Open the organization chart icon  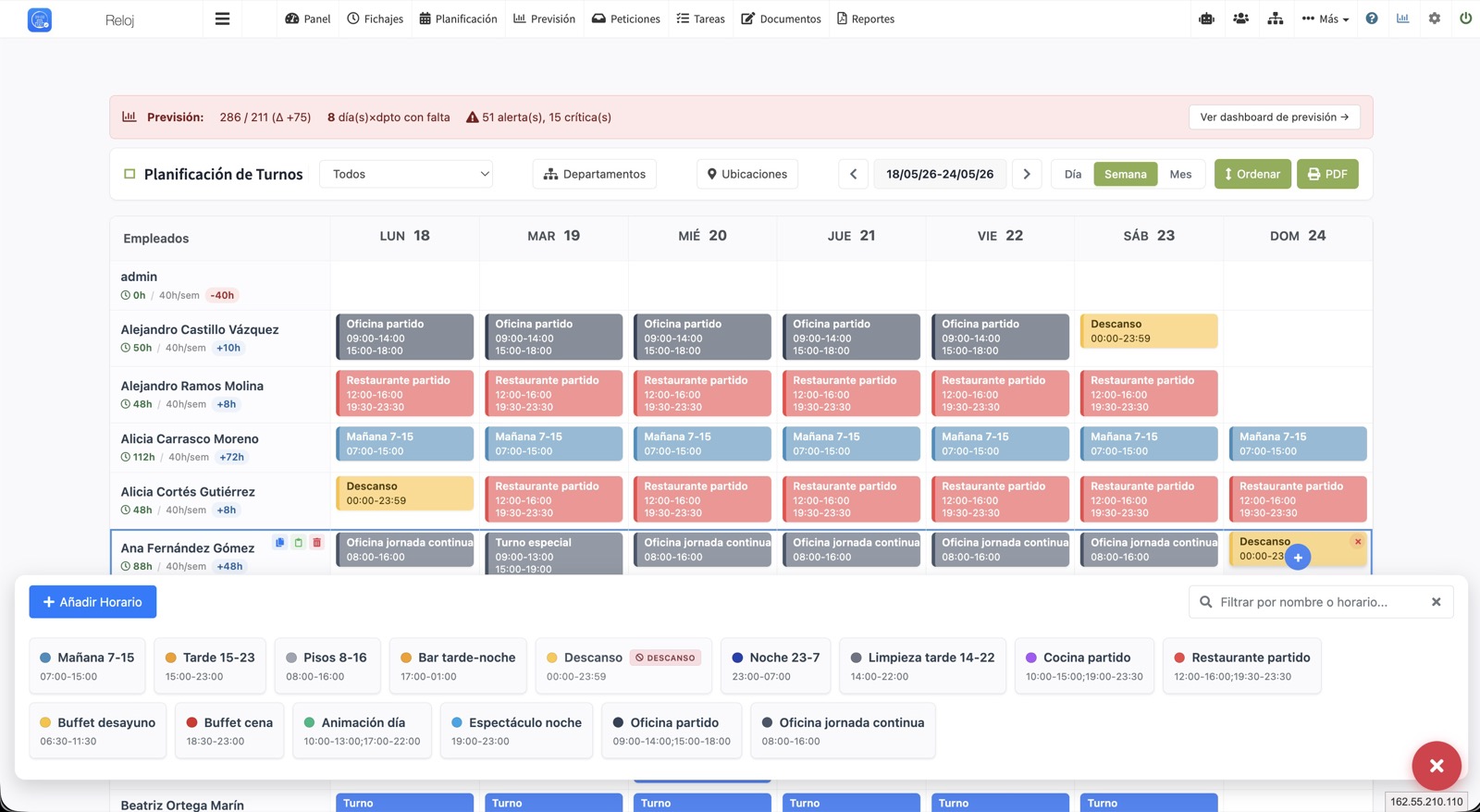pos(1275,18)
